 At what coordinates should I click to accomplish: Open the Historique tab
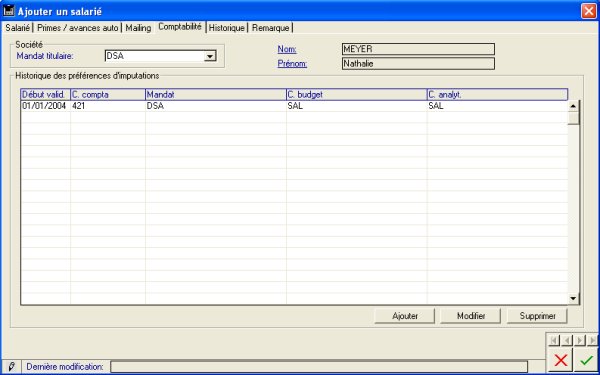click(x=227, y=28)
